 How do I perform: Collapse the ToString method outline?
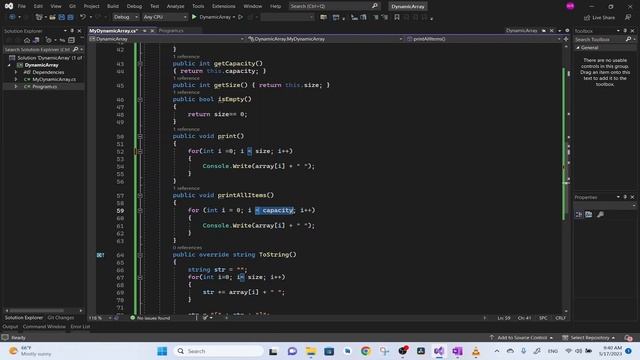140,255
